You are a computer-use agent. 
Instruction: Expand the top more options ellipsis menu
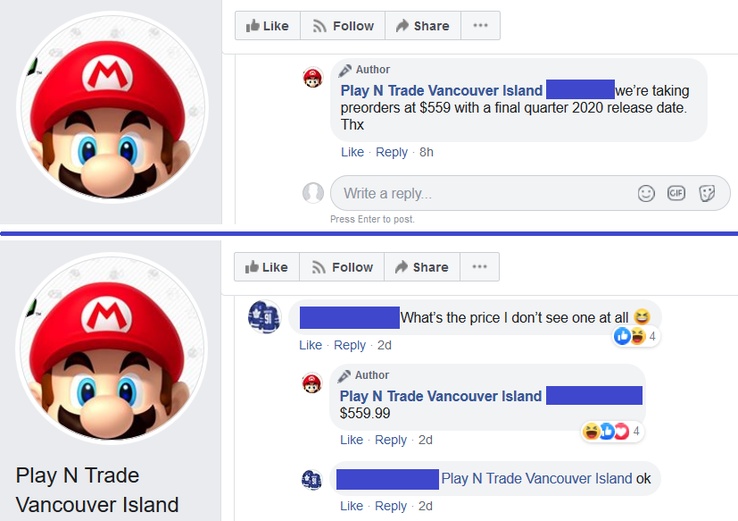pos(480,26)
